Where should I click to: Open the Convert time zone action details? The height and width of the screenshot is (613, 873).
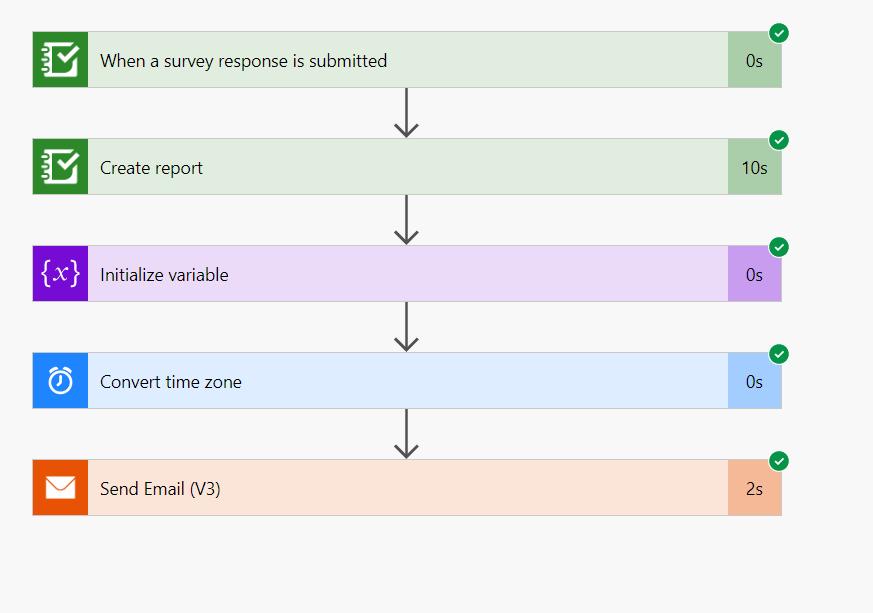(400, 381)
